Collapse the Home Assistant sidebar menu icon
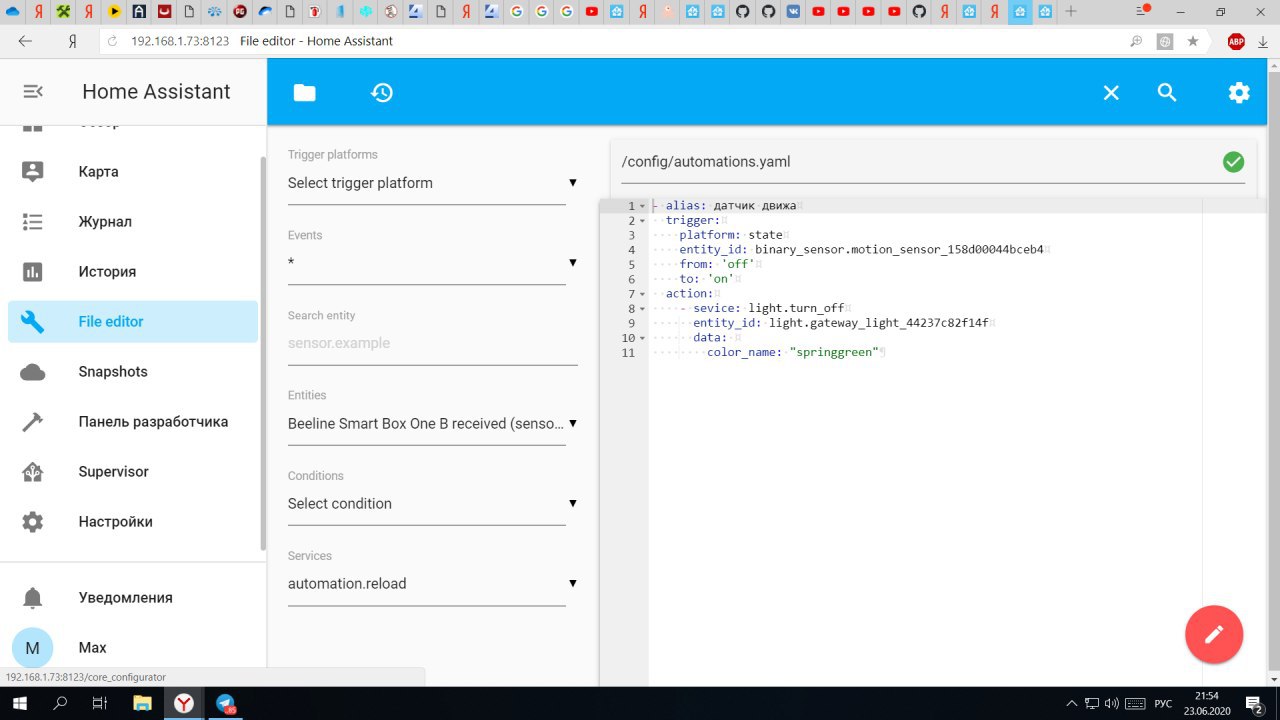This screenshot has width=1280, height=720. pos(33,91)
